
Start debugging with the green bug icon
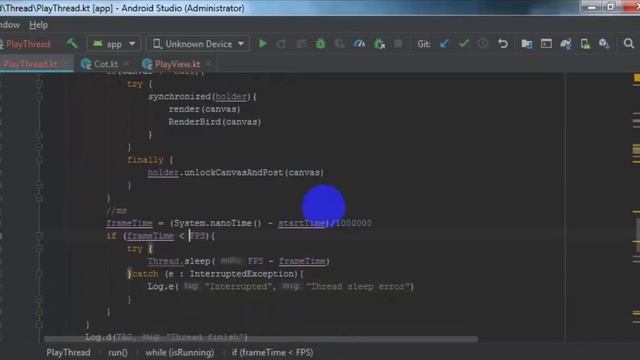(320, 44)
